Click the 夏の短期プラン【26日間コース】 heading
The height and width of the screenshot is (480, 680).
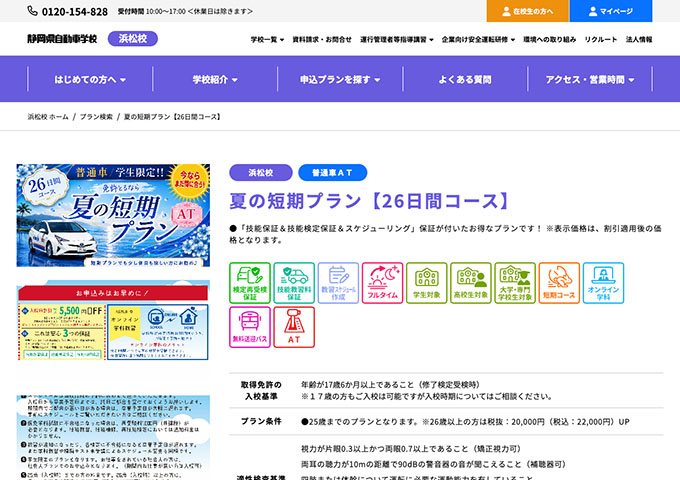coord(369,201)
